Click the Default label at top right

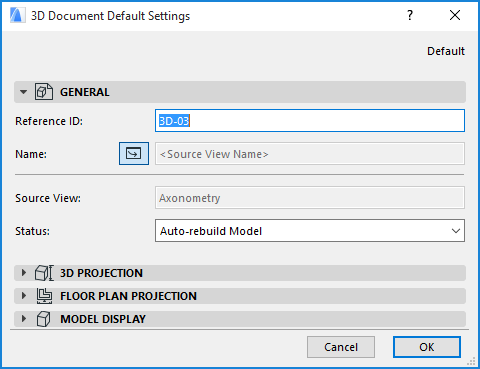(446, 51)
